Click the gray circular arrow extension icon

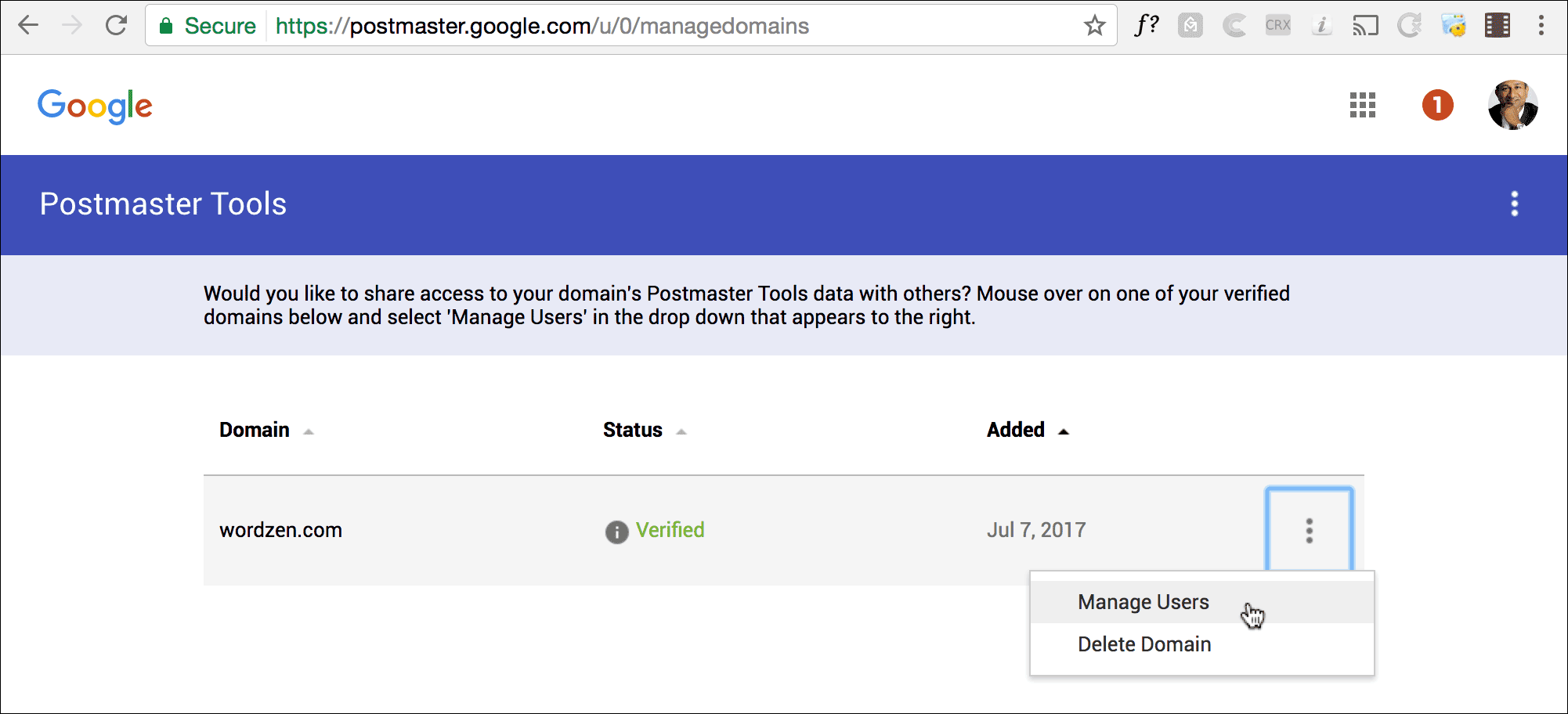coord(1410,26)
